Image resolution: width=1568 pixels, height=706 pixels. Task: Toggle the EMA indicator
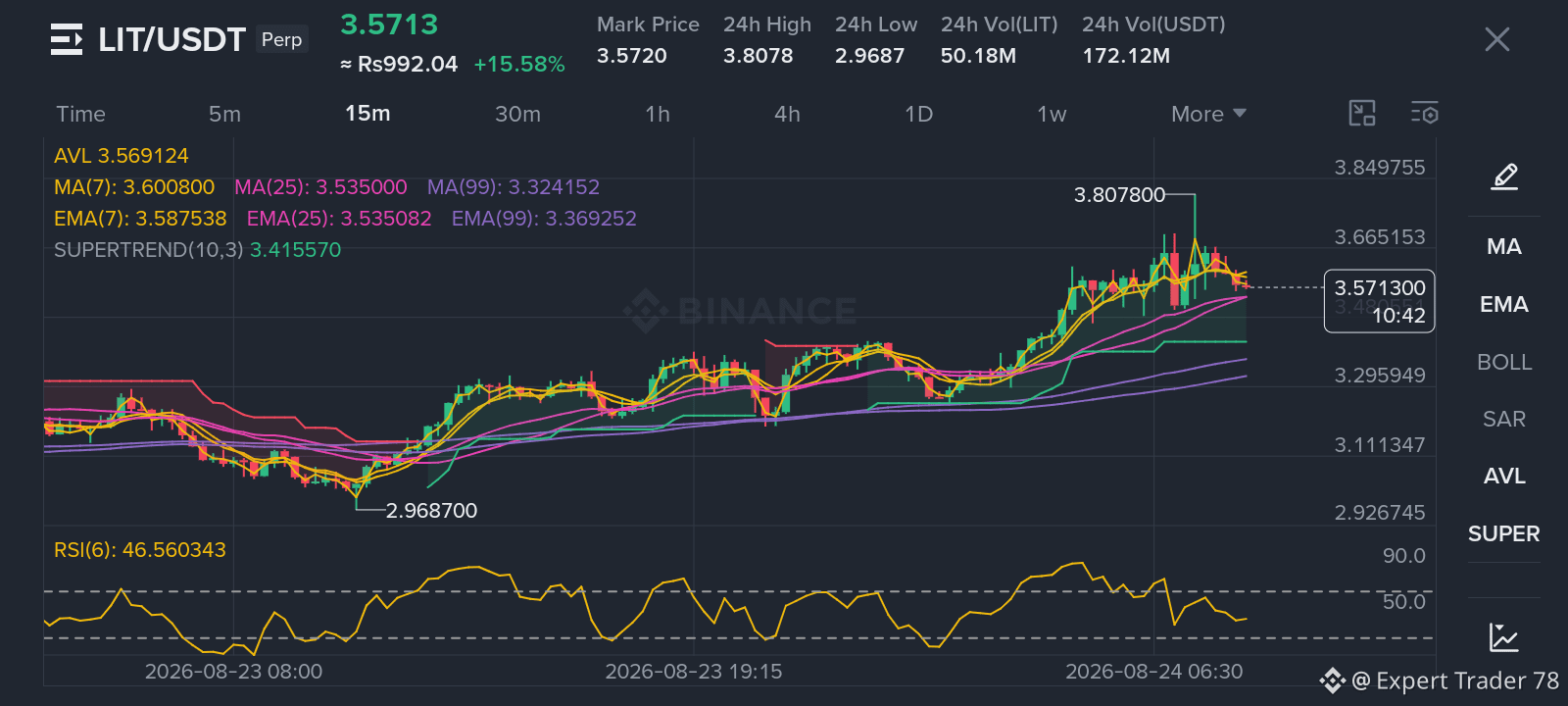pyautogui.click(x=1504, y=304)
